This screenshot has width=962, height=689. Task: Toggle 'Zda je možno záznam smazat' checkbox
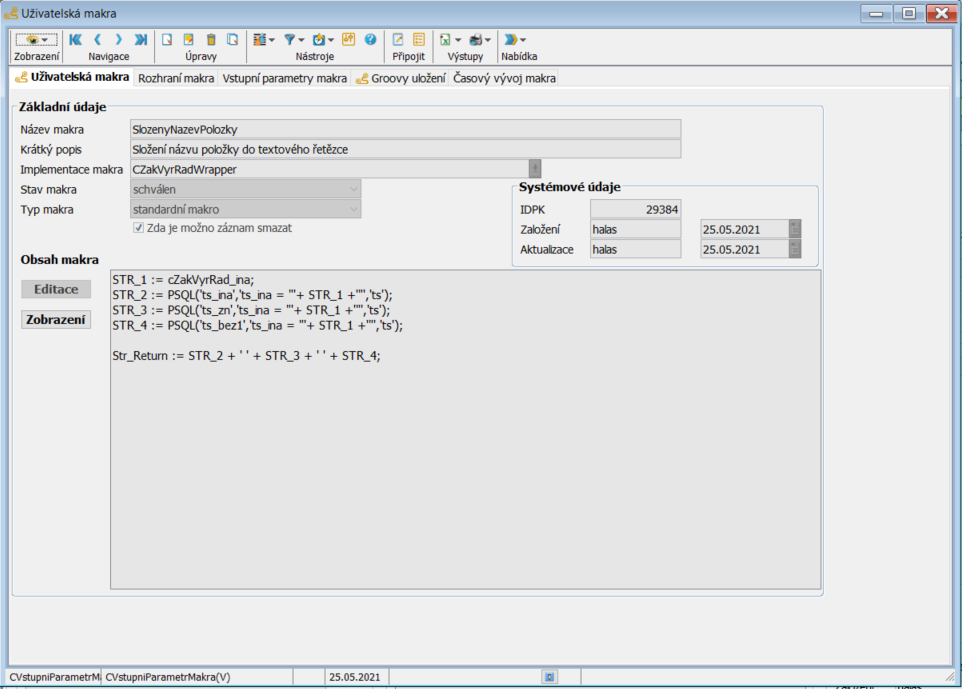(138, 228)
